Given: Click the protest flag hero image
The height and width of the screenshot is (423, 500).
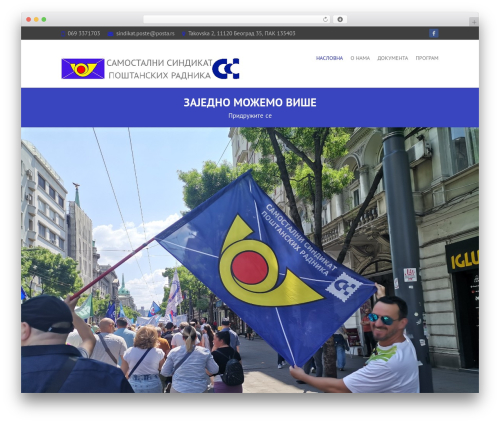Looking at the screenshot, I should 250,260.
